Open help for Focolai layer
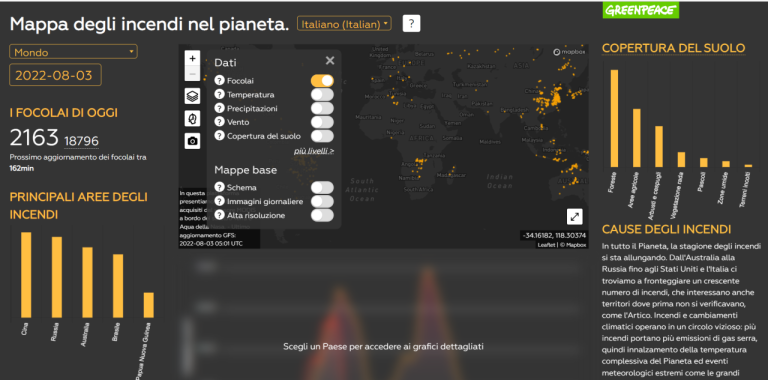 219,81
